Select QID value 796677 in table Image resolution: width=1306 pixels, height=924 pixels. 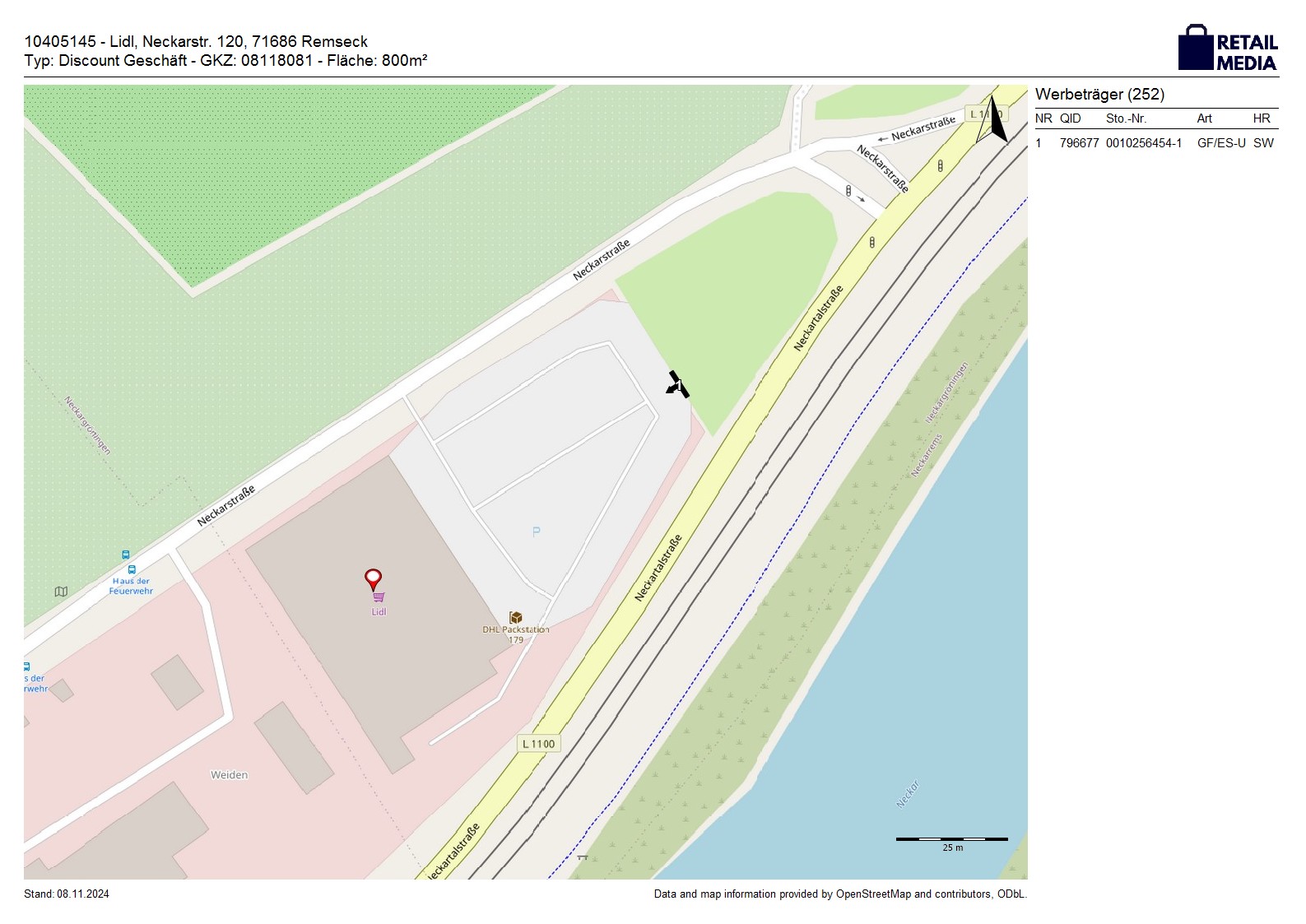[x=1079, y=143]
